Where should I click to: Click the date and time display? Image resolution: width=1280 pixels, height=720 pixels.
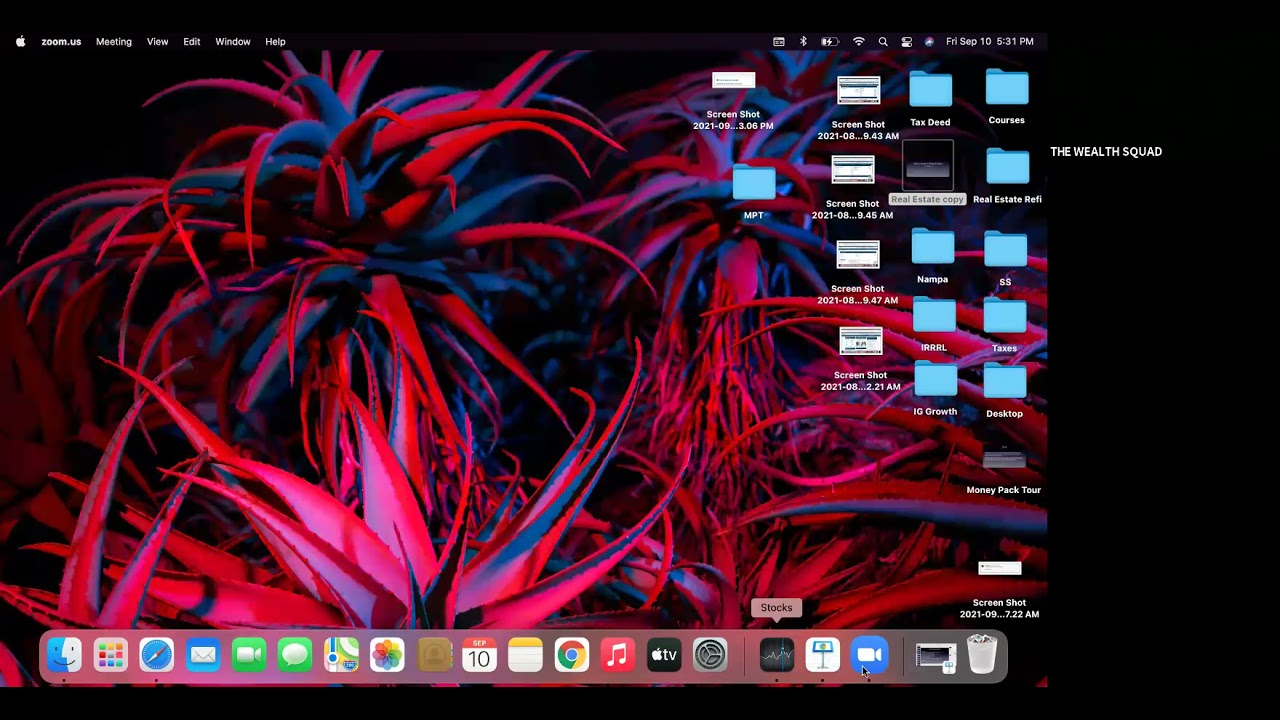[x=990, y=42]
